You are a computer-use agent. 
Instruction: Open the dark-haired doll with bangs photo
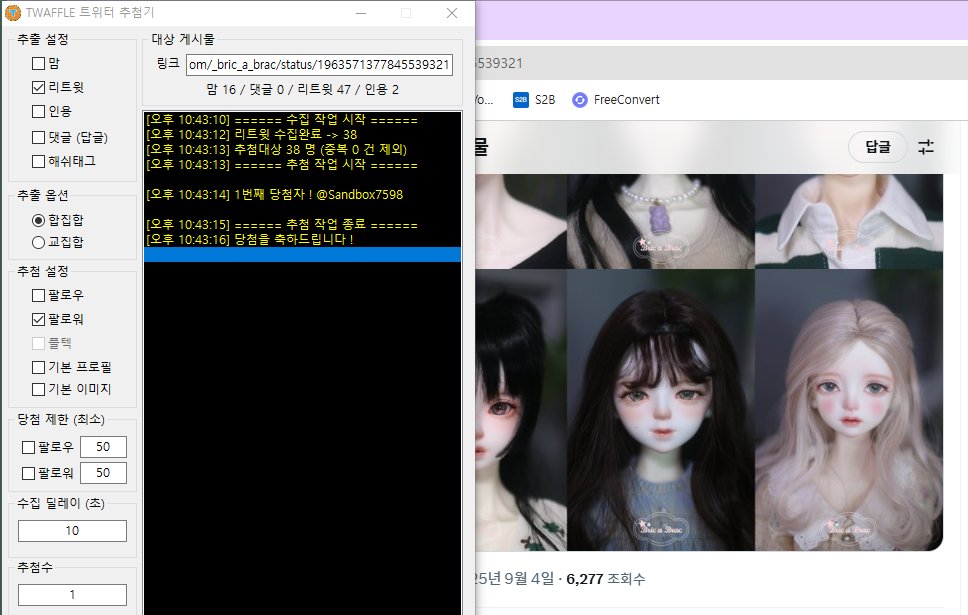point(661,410)
